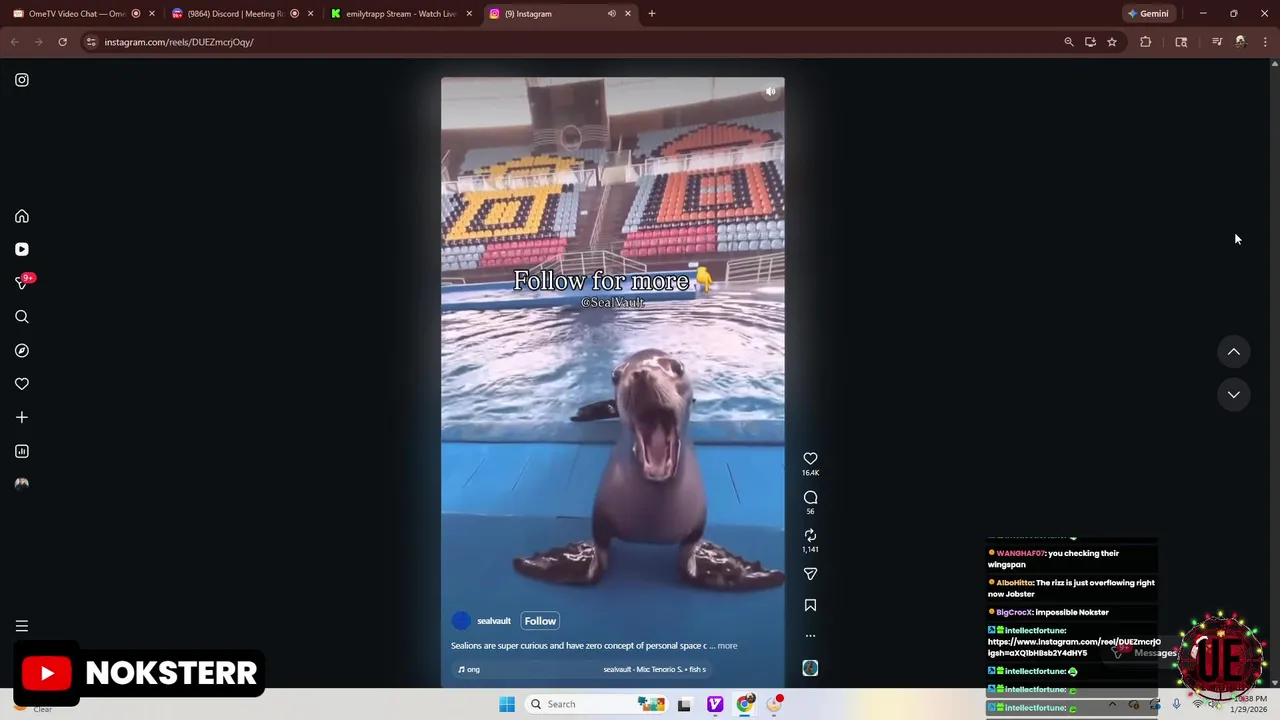Image resolution: width=1280 pixels, height=720 pixels.
Task: Open the Reels icon in the sidebar
Action: [x=22, y=249]
